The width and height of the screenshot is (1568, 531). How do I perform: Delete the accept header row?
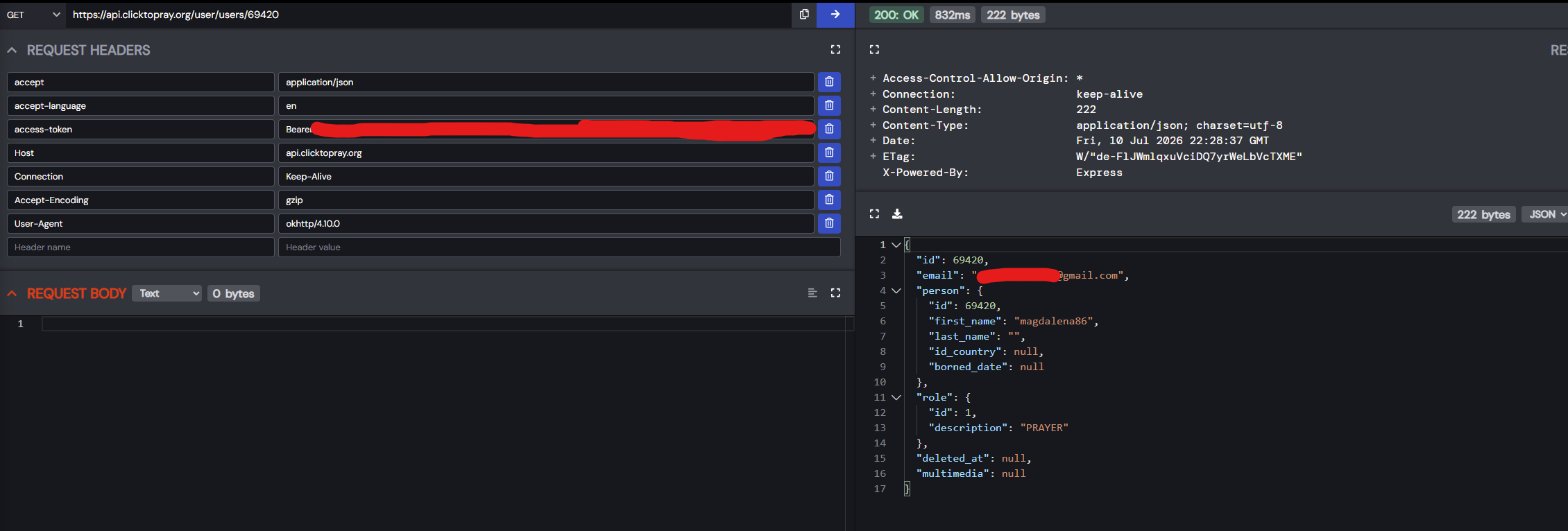[829, 82]
